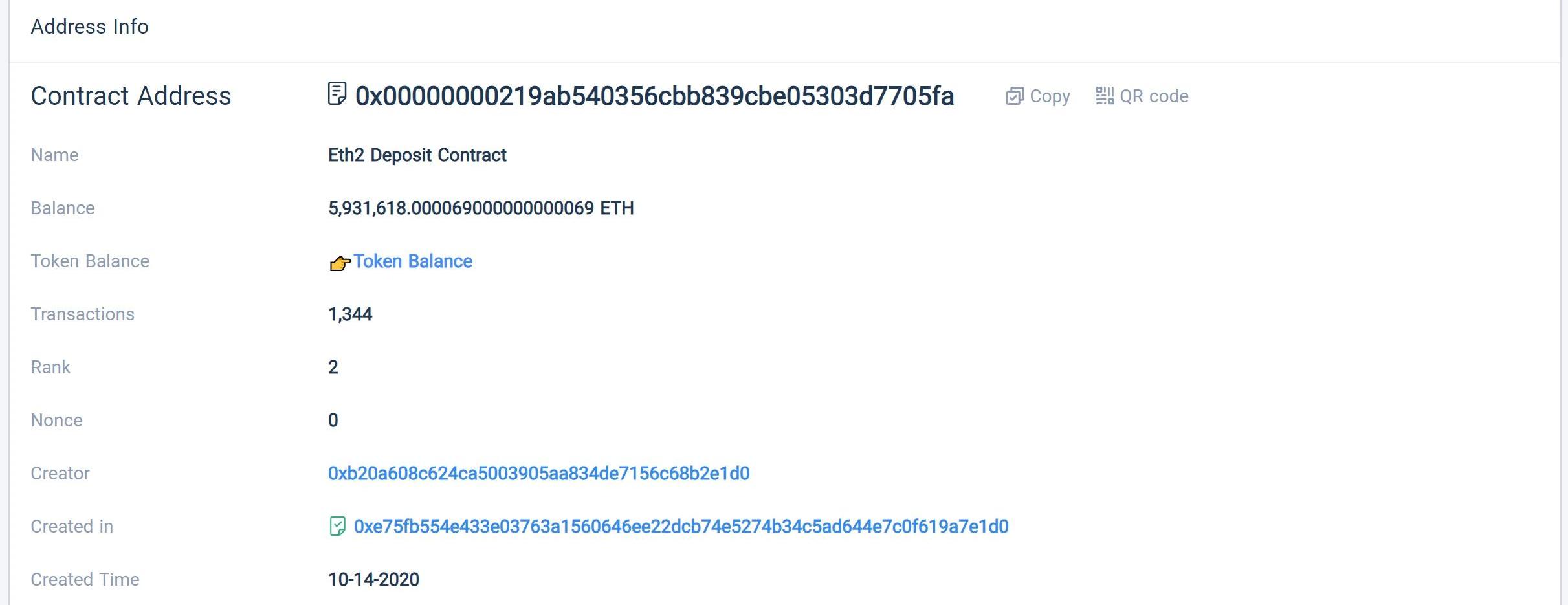This screenshot has height=605, width=1568.
Task: Open the creator address 0xb20a608c link
Action: 538,474
